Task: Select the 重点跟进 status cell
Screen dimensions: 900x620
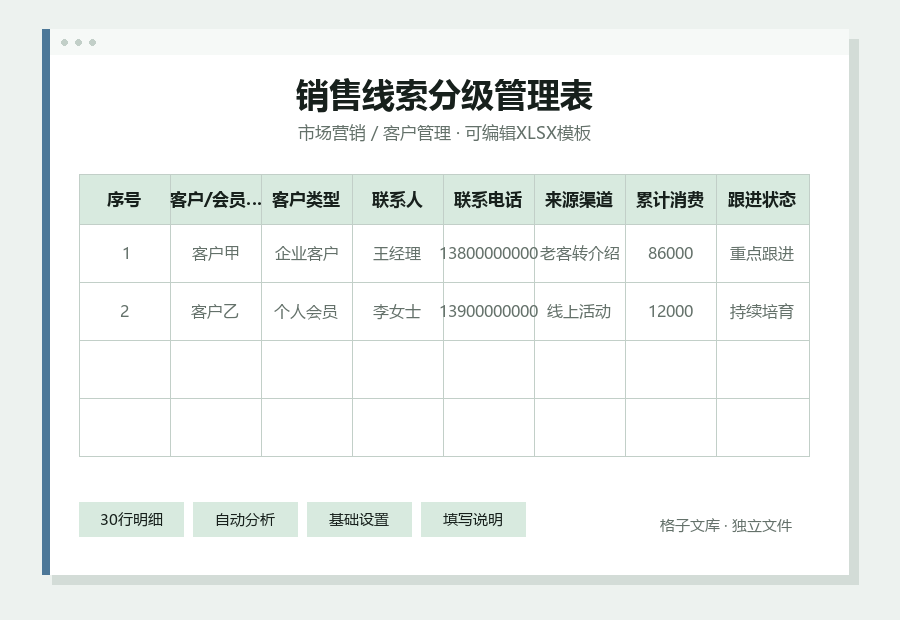Action: pyautogui.click(x=762, y=253)
